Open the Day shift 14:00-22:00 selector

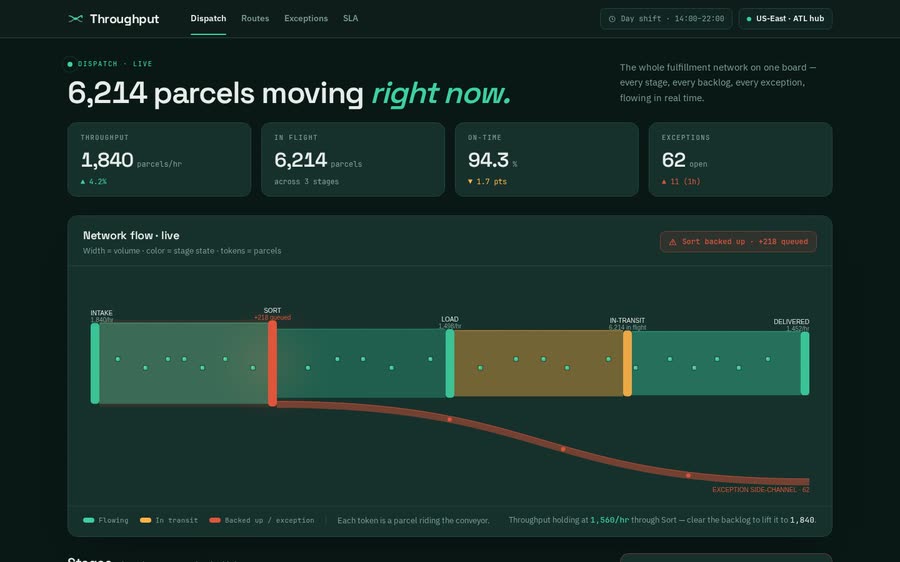[666, 19]
